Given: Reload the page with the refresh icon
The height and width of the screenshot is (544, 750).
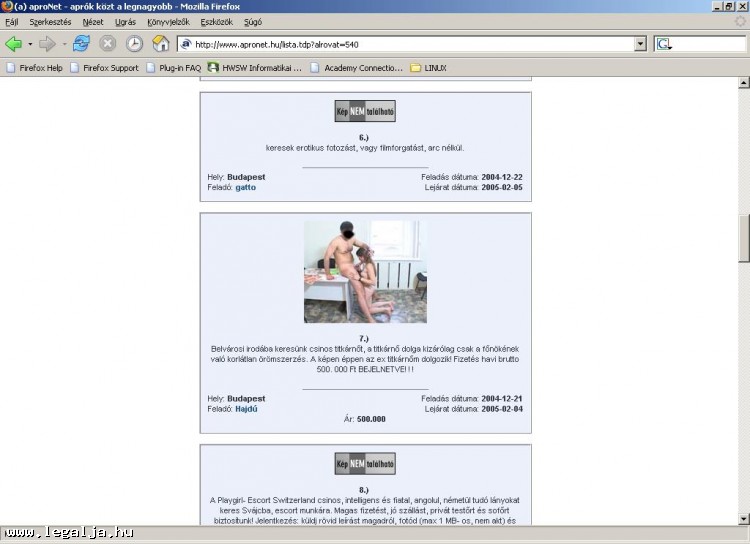Looking at the screenshot, I should (x=81, y=44).
